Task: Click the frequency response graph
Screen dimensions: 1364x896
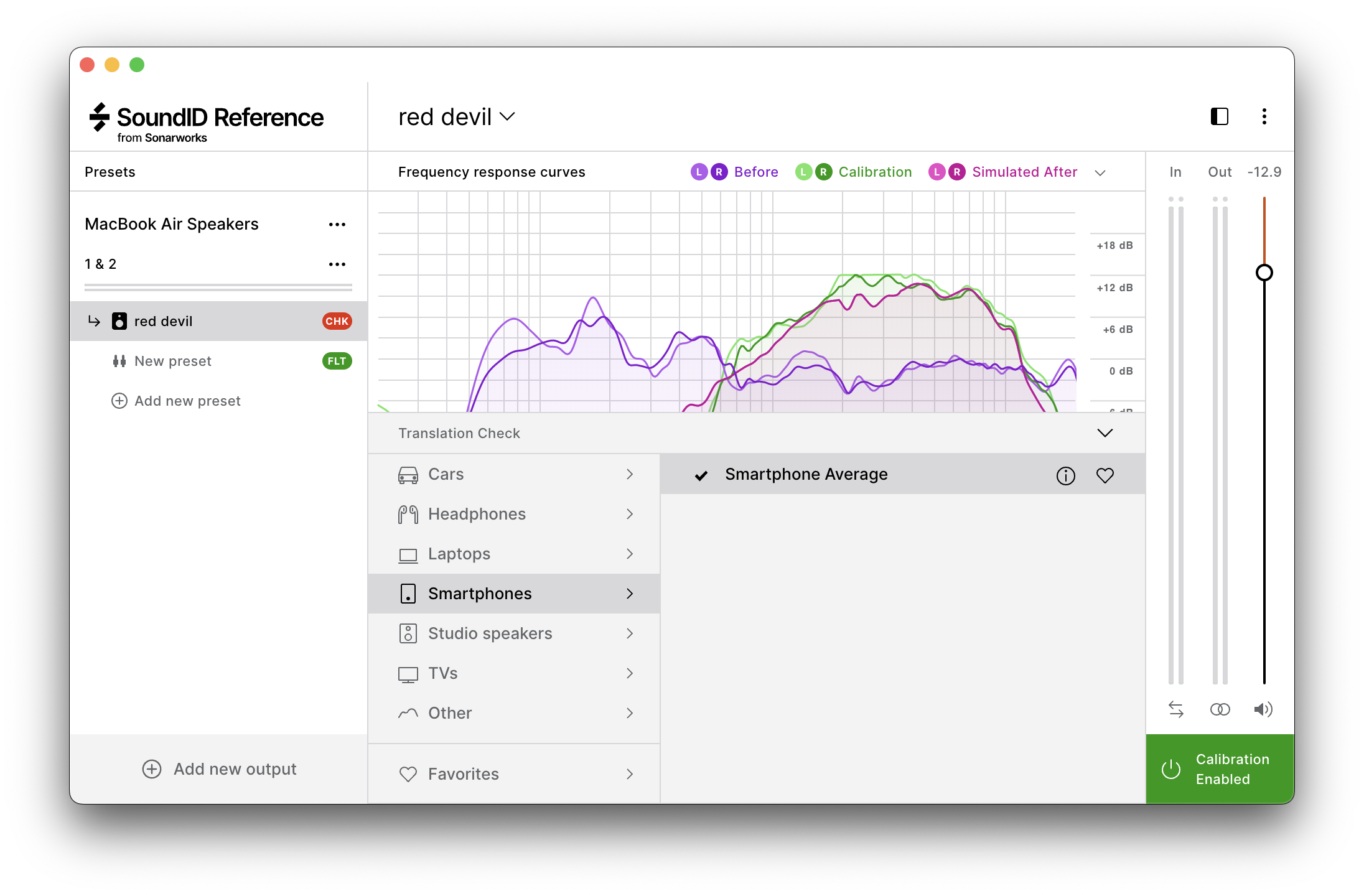Action: pyautogui.click(x=727, y=302)
